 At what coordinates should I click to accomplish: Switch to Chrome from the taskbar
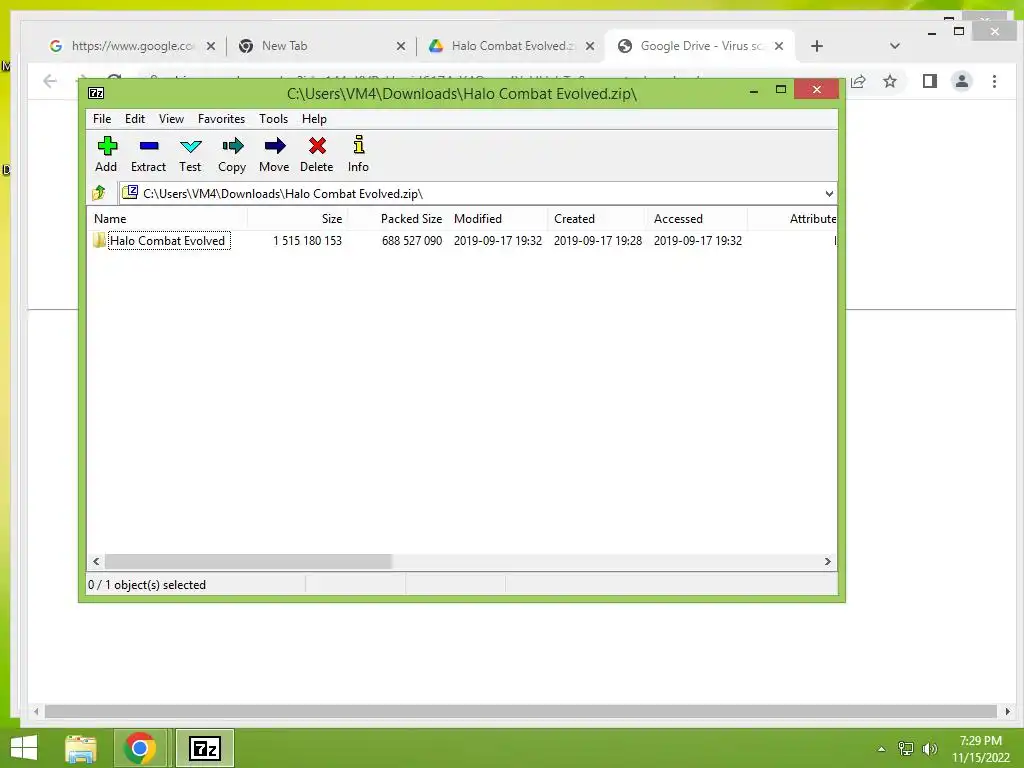point(140,748)
